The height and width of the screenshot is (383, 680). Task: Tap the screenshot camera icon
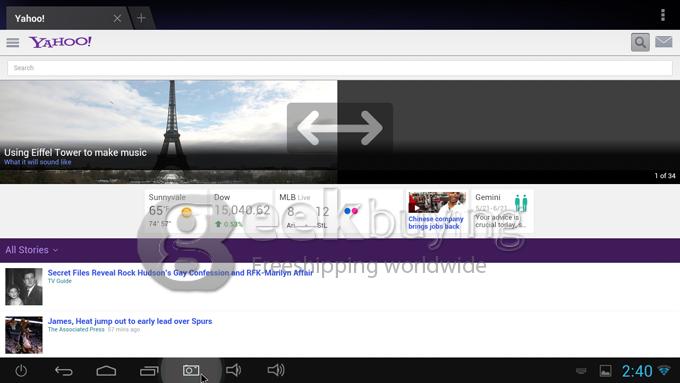[191, 370]
